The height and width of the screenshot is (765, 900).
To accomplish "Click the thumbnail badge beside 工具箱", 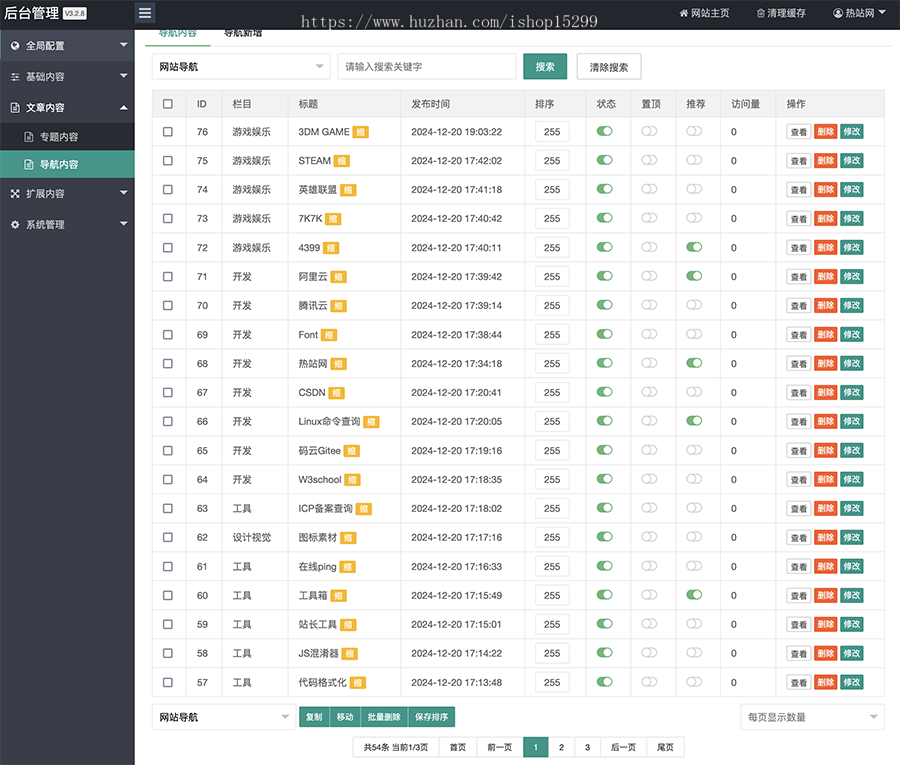I will (339, 596).
